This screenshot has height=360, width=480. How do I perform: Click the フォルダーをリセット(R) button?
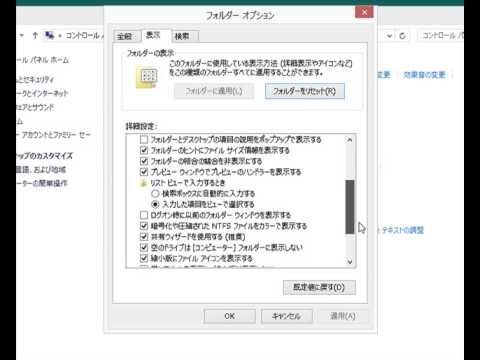click(x=305, y=91)
